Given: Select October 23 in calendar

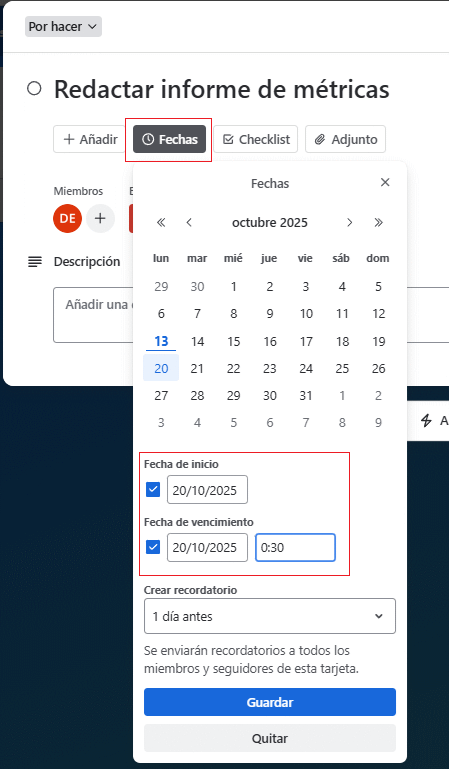Looking at the screenshot, I should click(x=270, y=368).
